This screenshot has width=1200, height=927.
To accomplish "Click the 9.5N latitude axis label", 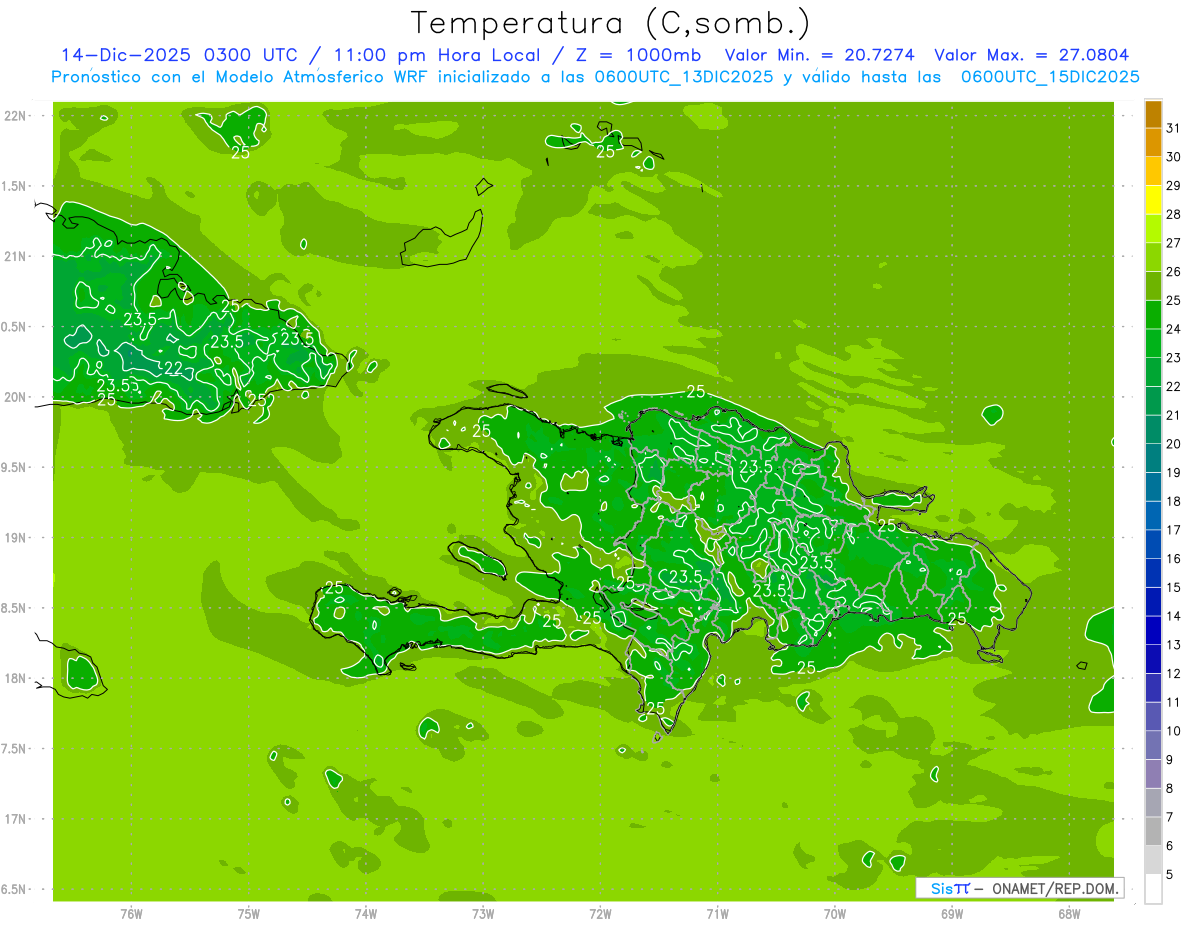I will [x=15, y=467].
